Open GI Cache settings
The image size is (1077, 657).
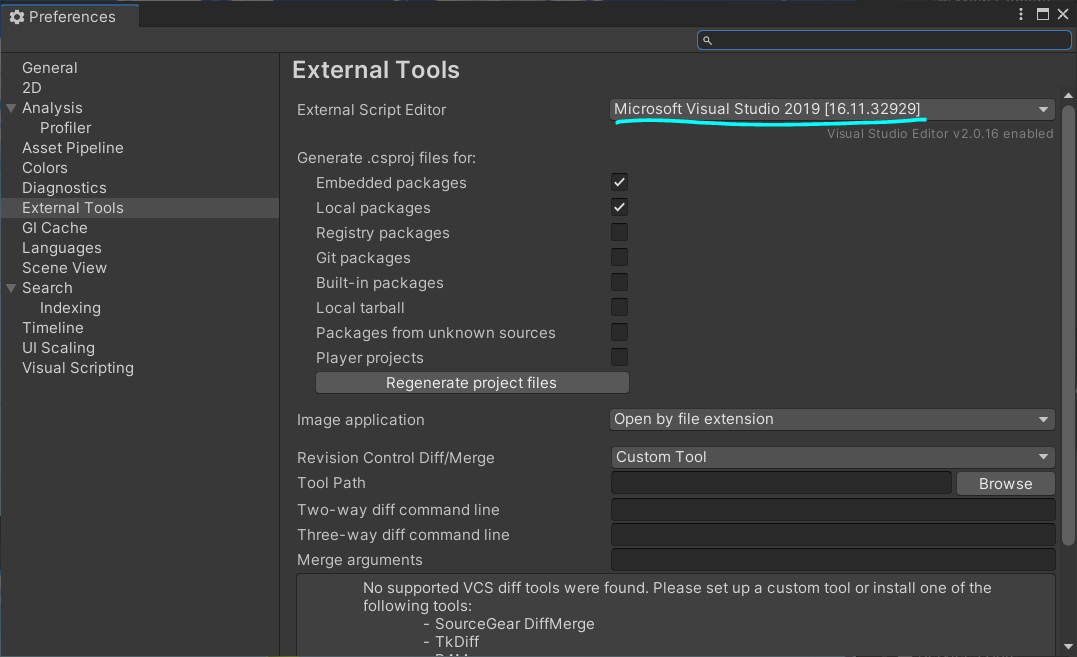click(x=55, y=228)
